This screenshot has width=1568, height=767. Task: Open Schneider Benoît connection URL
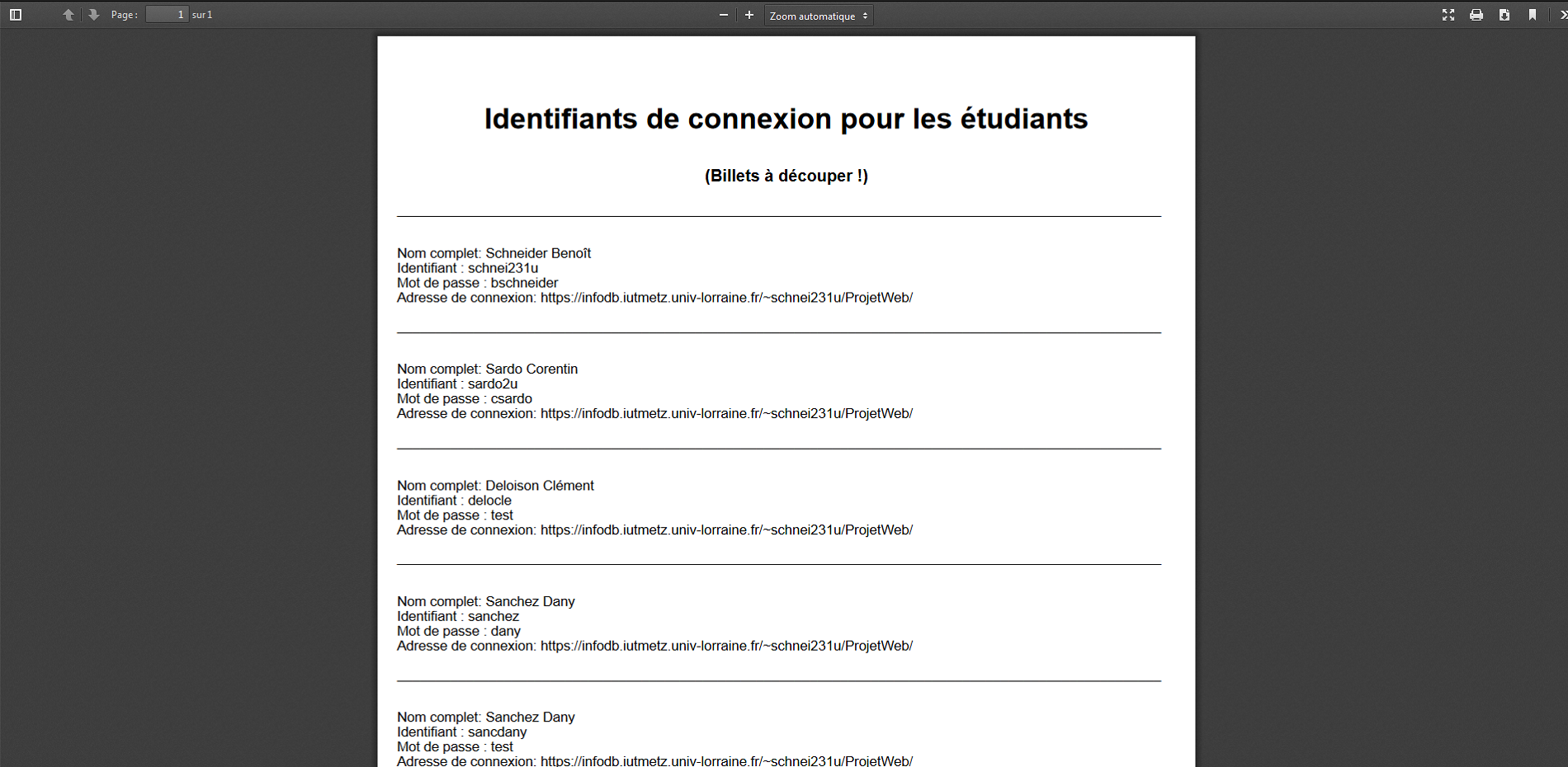click(x=726, y=298)
